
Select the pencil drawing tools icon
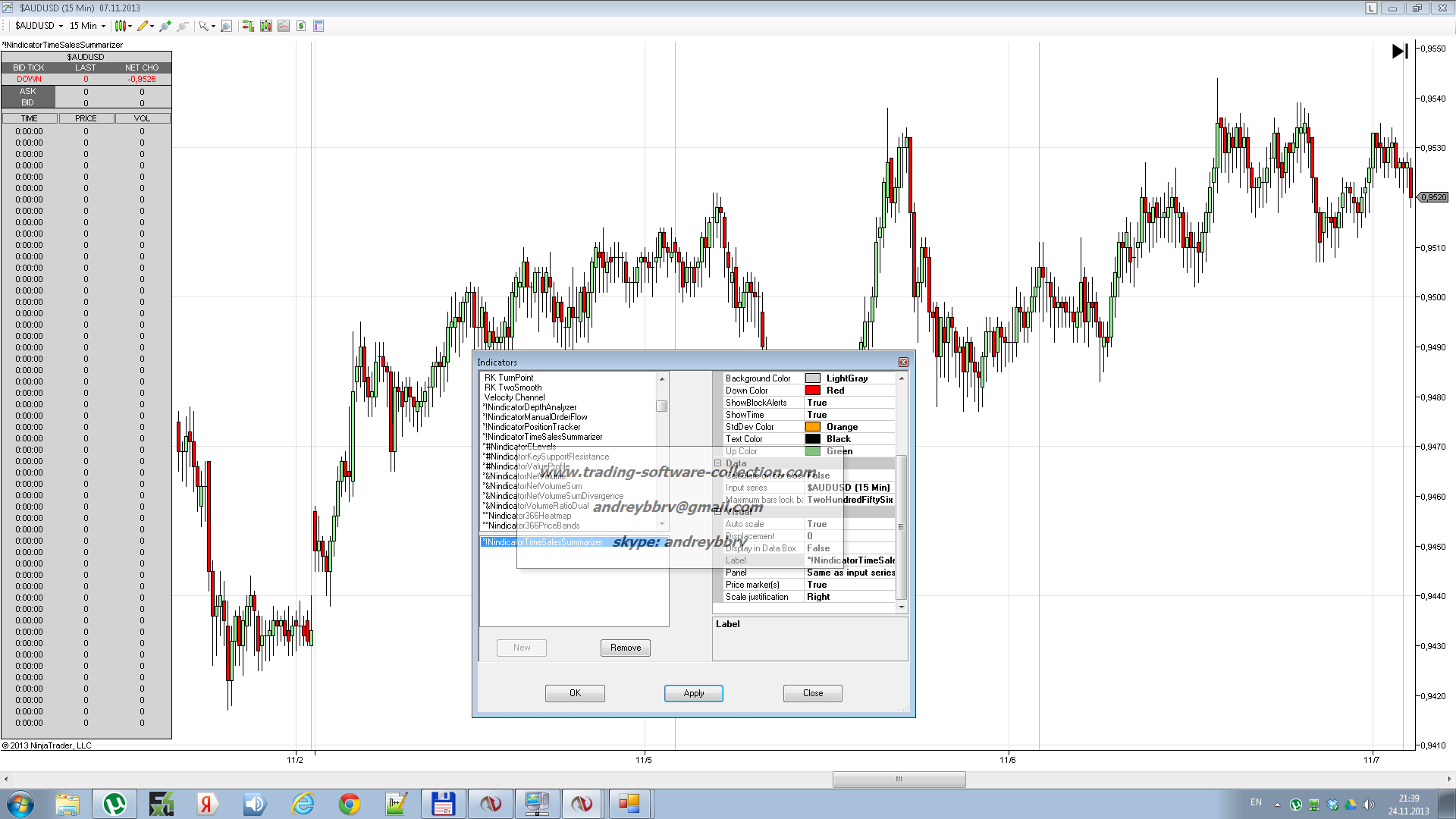(143, 26)
